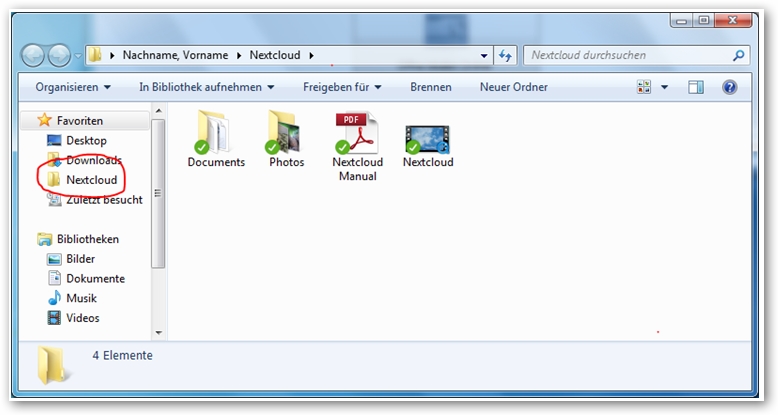Screen dimensions: 778x415
Task: Open the address bar history dropdown
Action: pyautogui.click(x=484, y=56)
